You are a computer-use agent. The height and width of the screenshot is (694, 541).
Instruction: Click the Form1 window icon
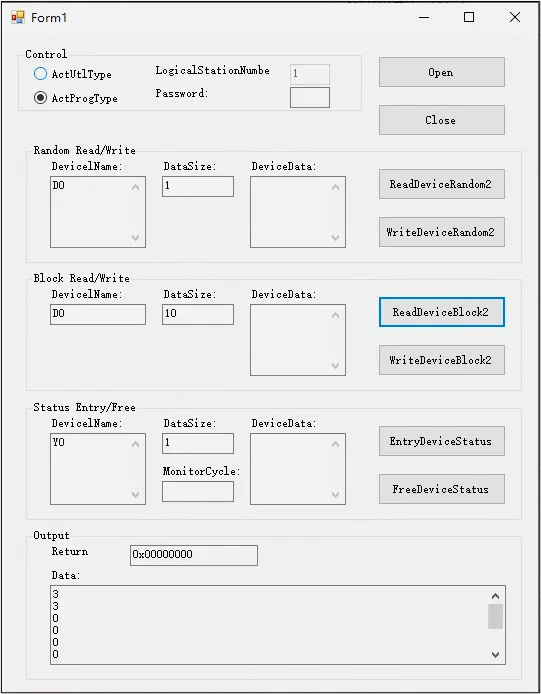point(18,17)
